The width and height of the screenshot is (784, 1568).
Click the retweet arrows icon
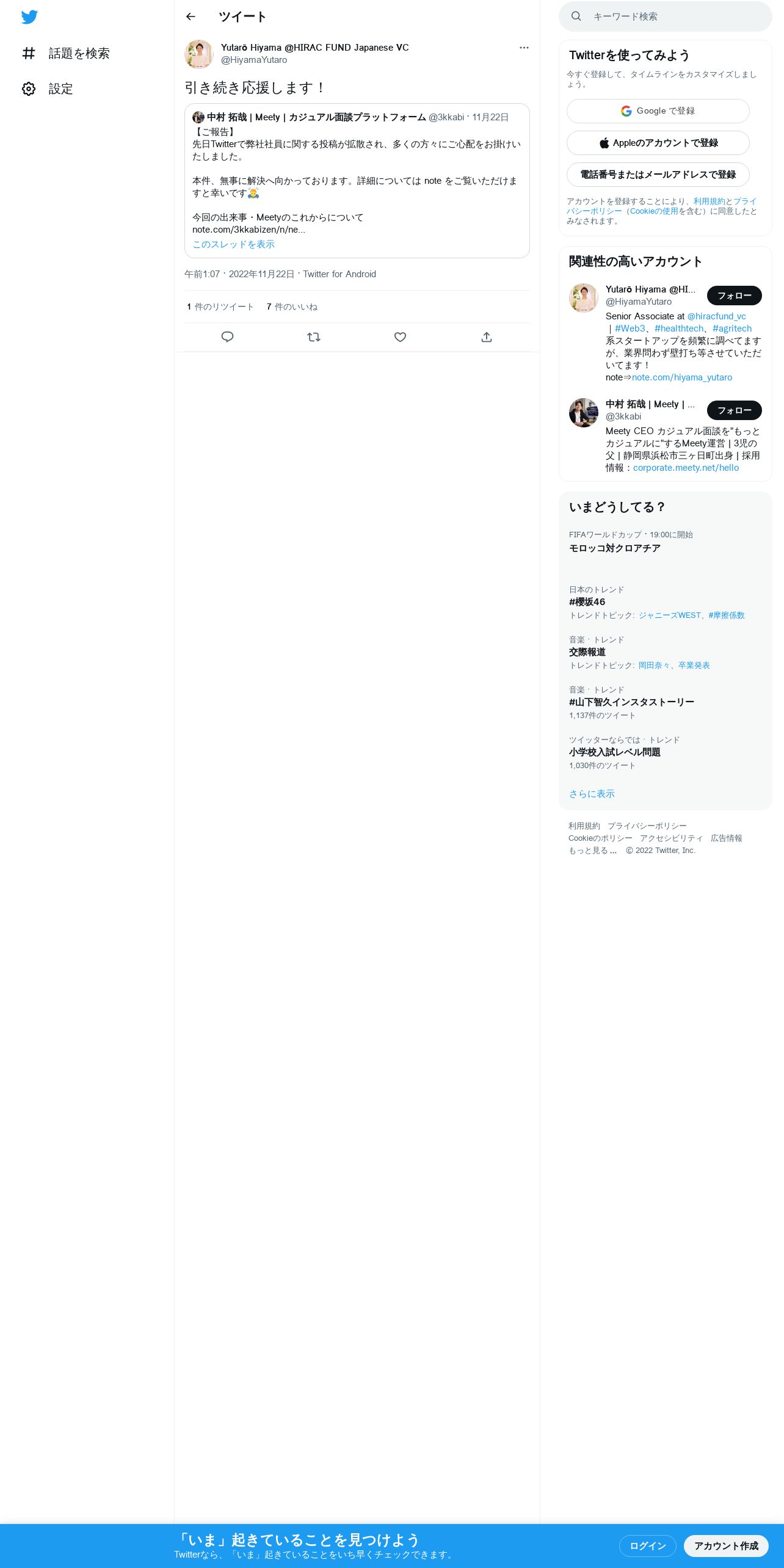(x=314, y=337)
